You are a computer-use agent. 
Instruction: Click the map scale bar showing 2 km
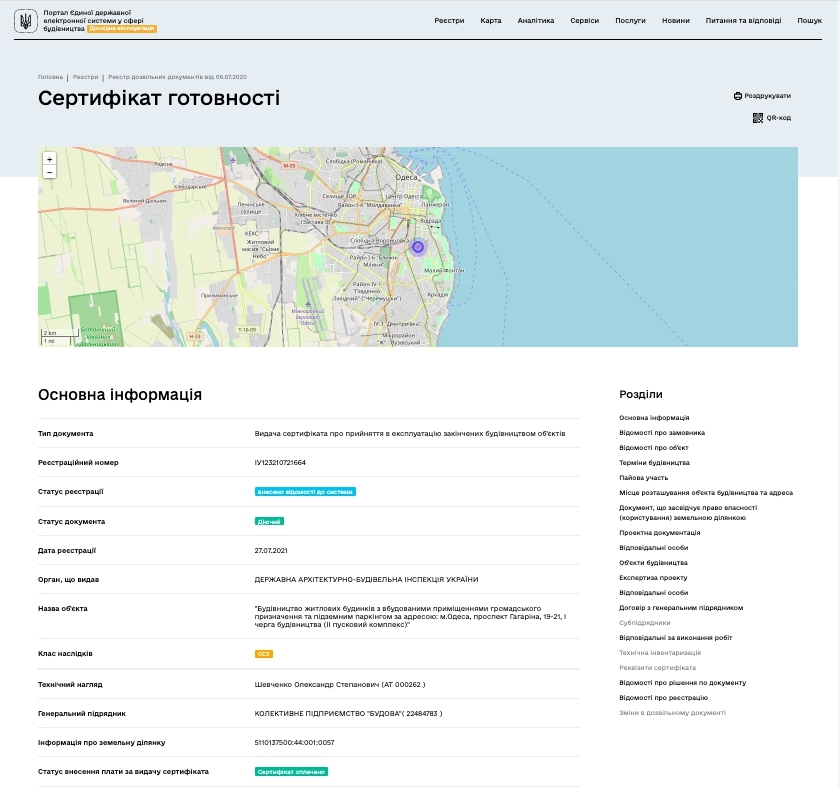click(x=61, y=333)
